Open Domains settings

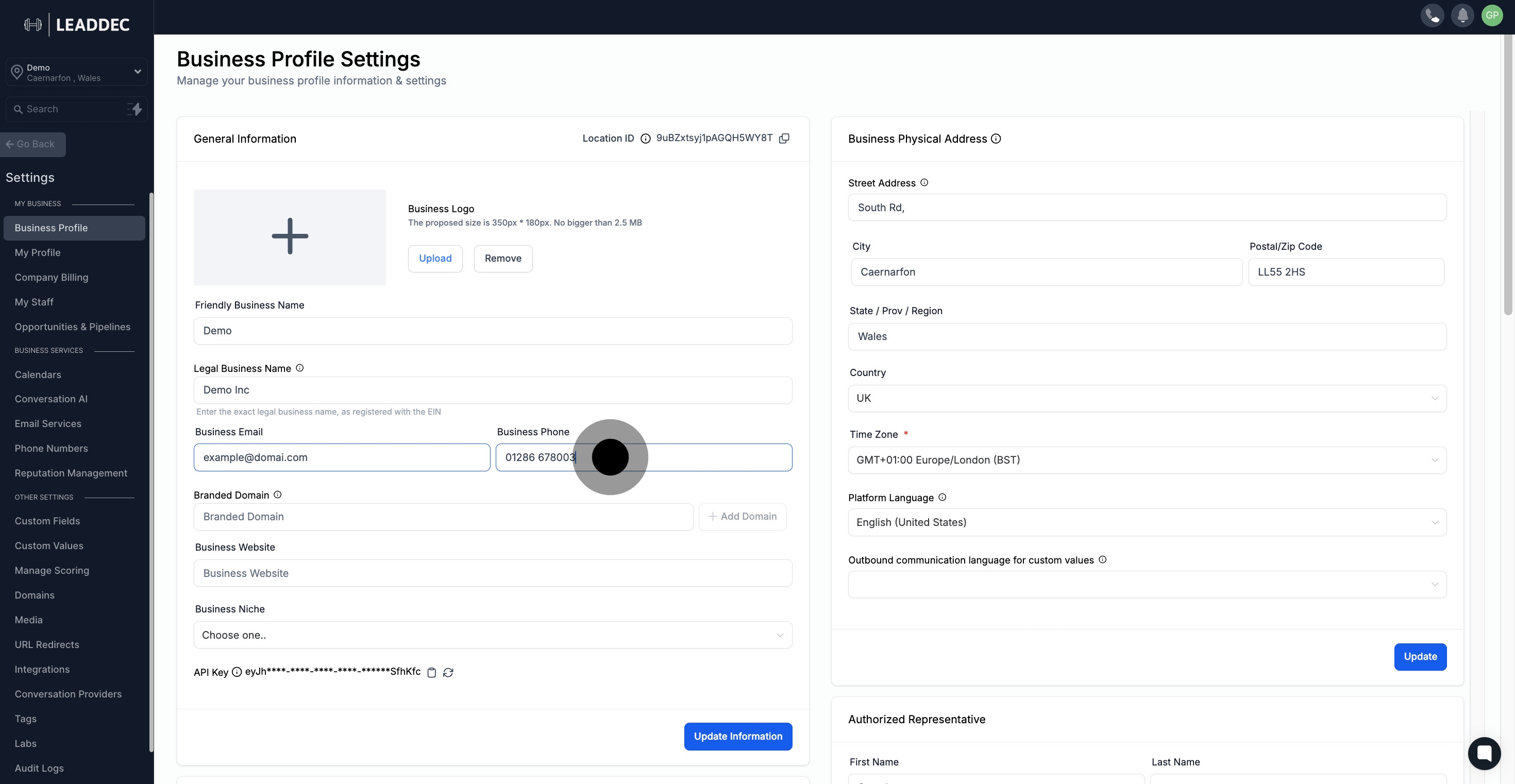tap(35, 595)
